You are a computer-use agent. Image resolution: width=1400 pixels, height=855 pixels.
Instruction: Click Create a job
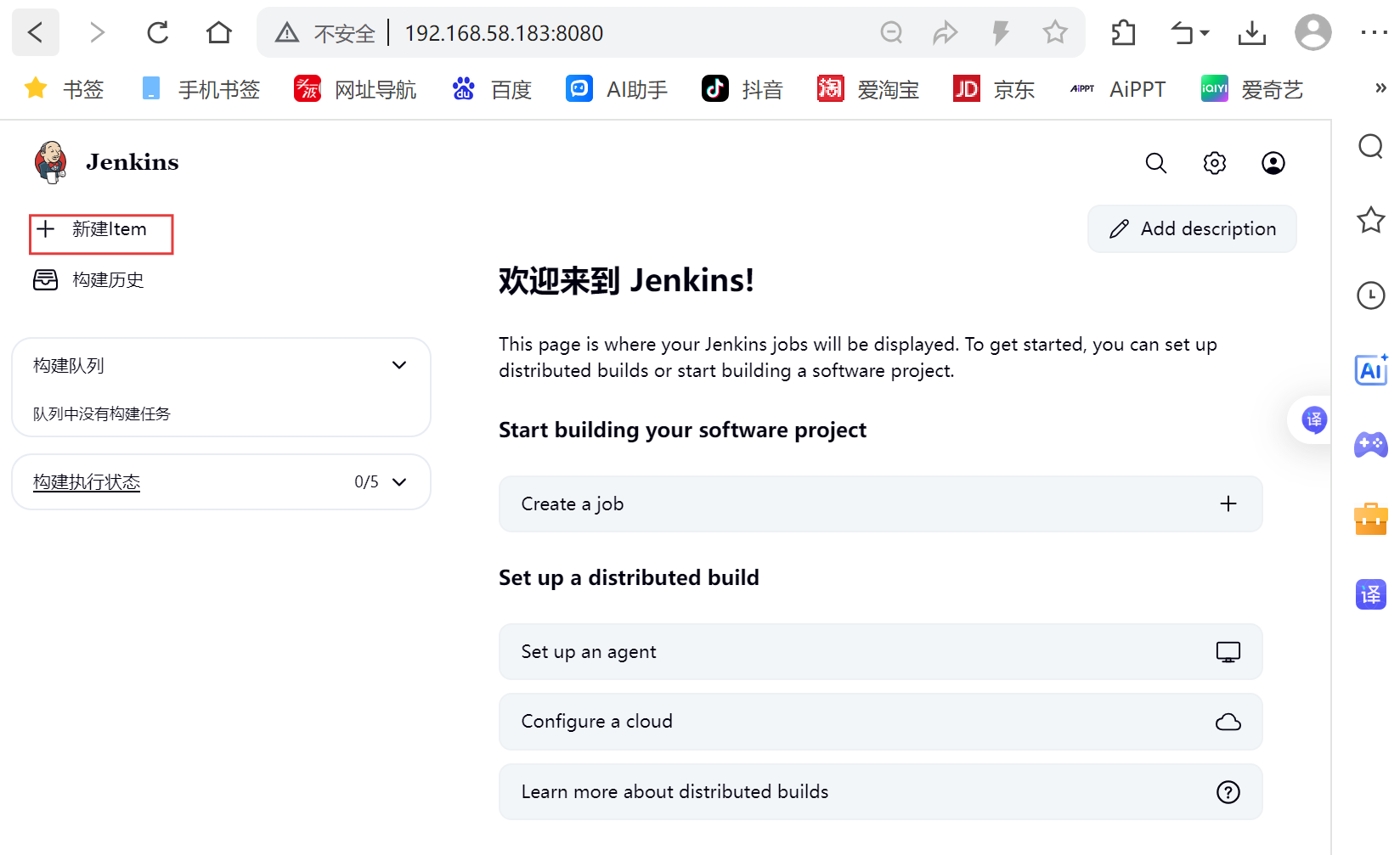coord(880,503)
